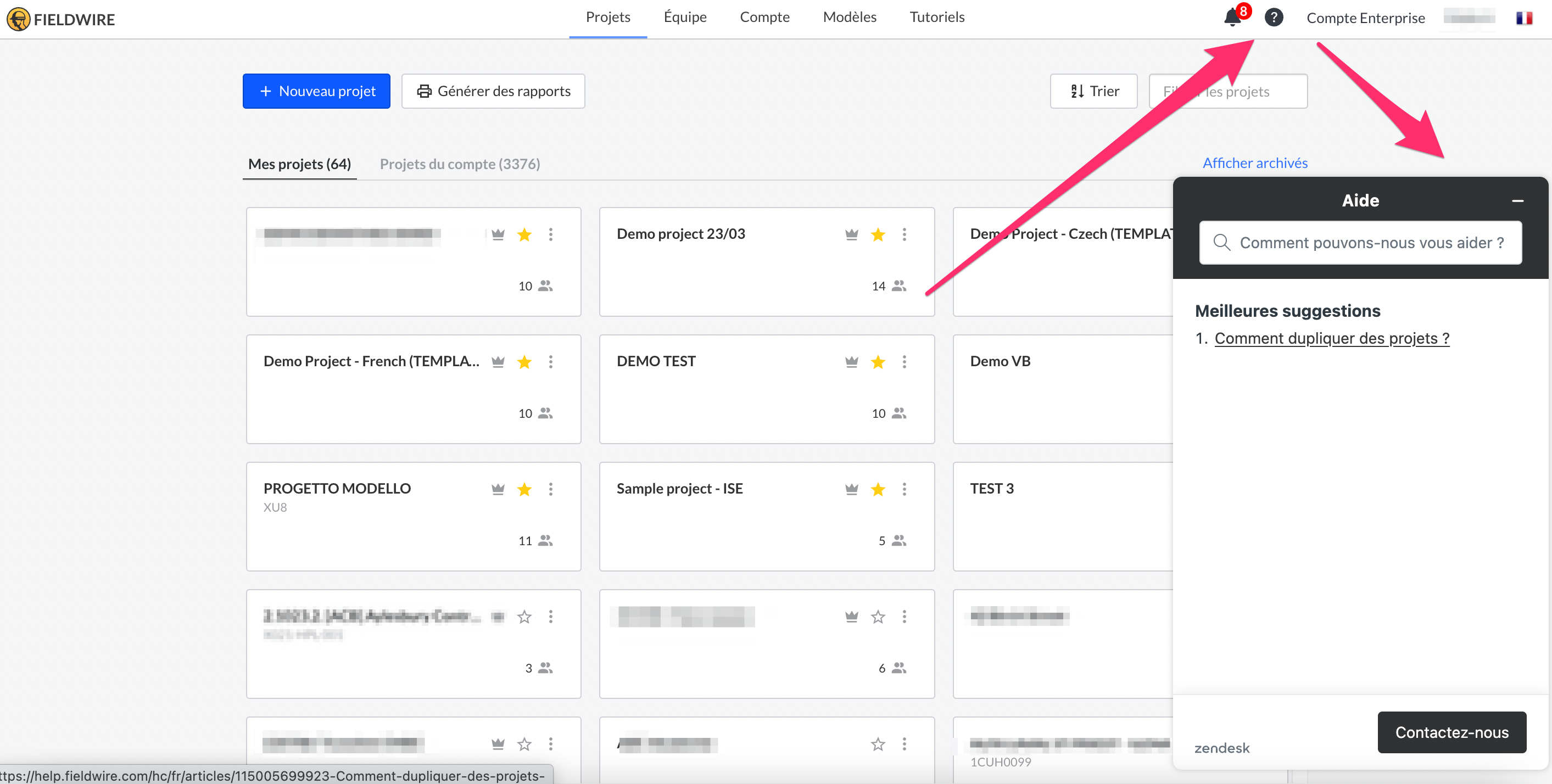Click the Contactez-nous button

(1452, 732)
